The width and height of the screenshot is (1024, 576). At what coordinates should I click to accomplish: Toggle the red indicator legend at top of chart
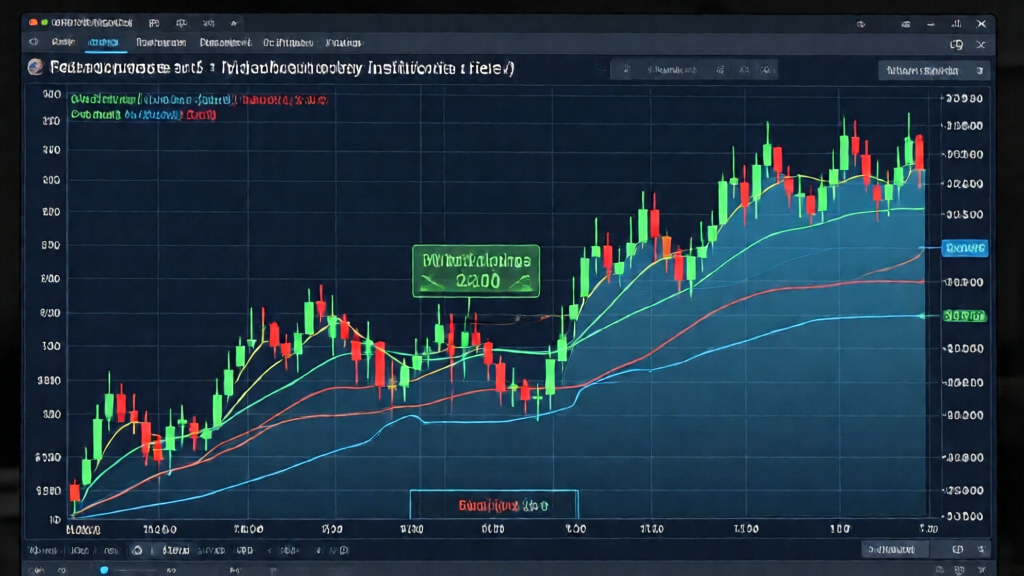tap(285, 100)
